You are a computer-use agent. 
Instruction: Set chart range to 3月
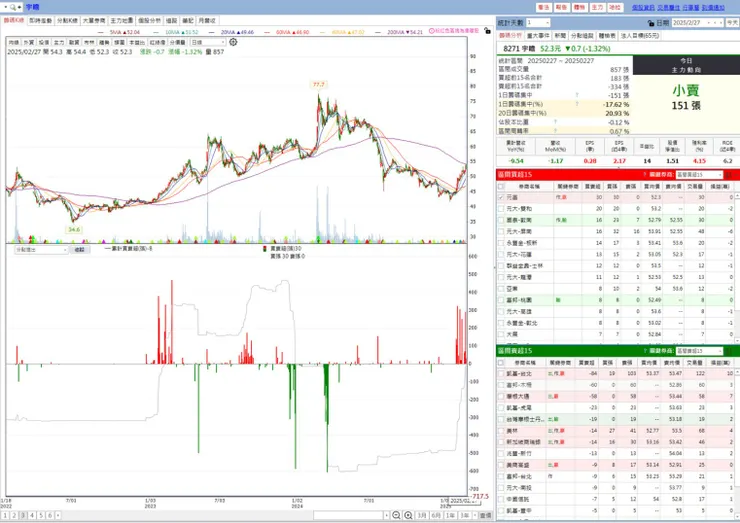click(422, 515)
